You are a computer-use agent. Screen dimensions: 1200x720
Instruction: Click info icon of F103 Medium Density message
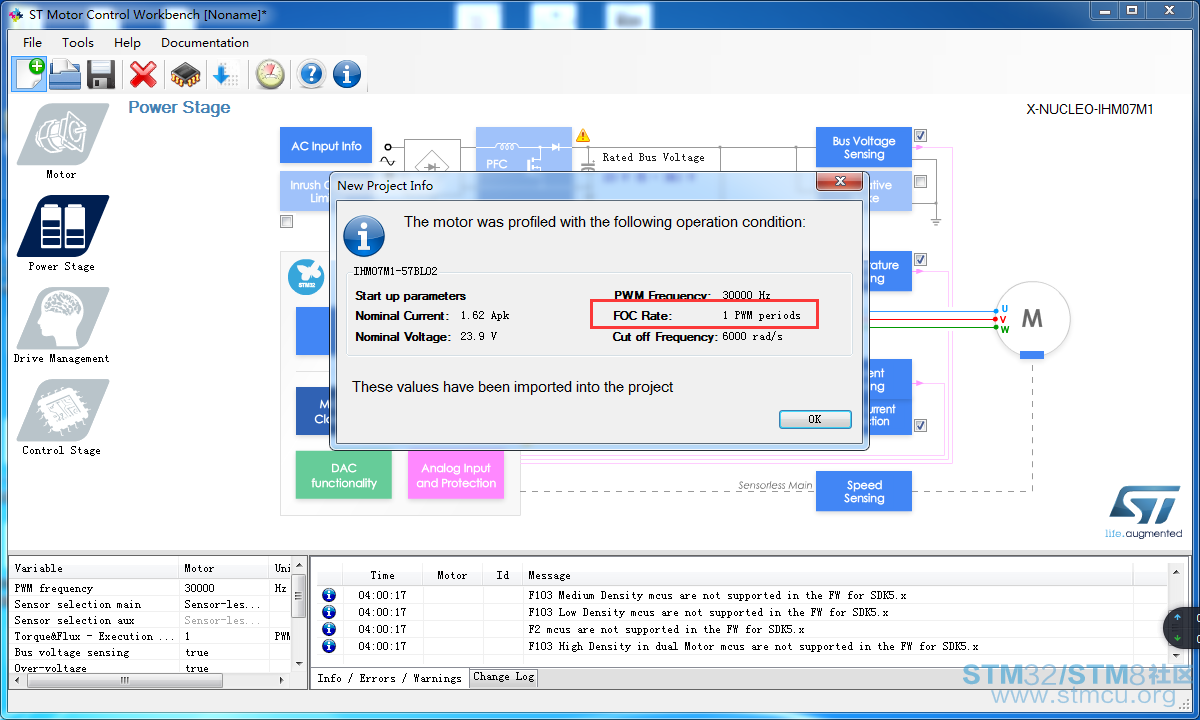[x=329, y=595]
